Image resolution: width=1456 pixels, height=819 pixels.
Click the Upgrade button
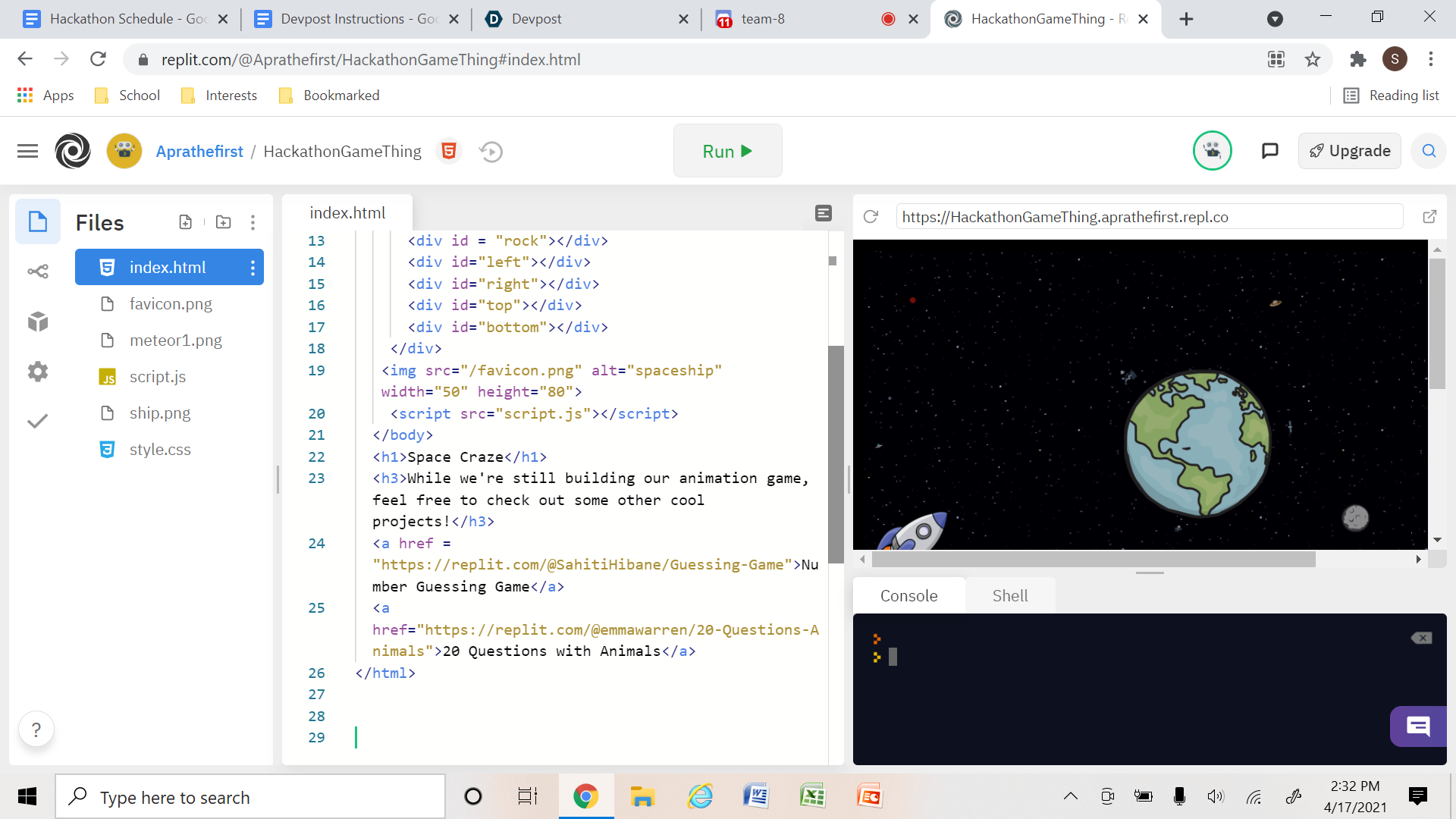1350,151
